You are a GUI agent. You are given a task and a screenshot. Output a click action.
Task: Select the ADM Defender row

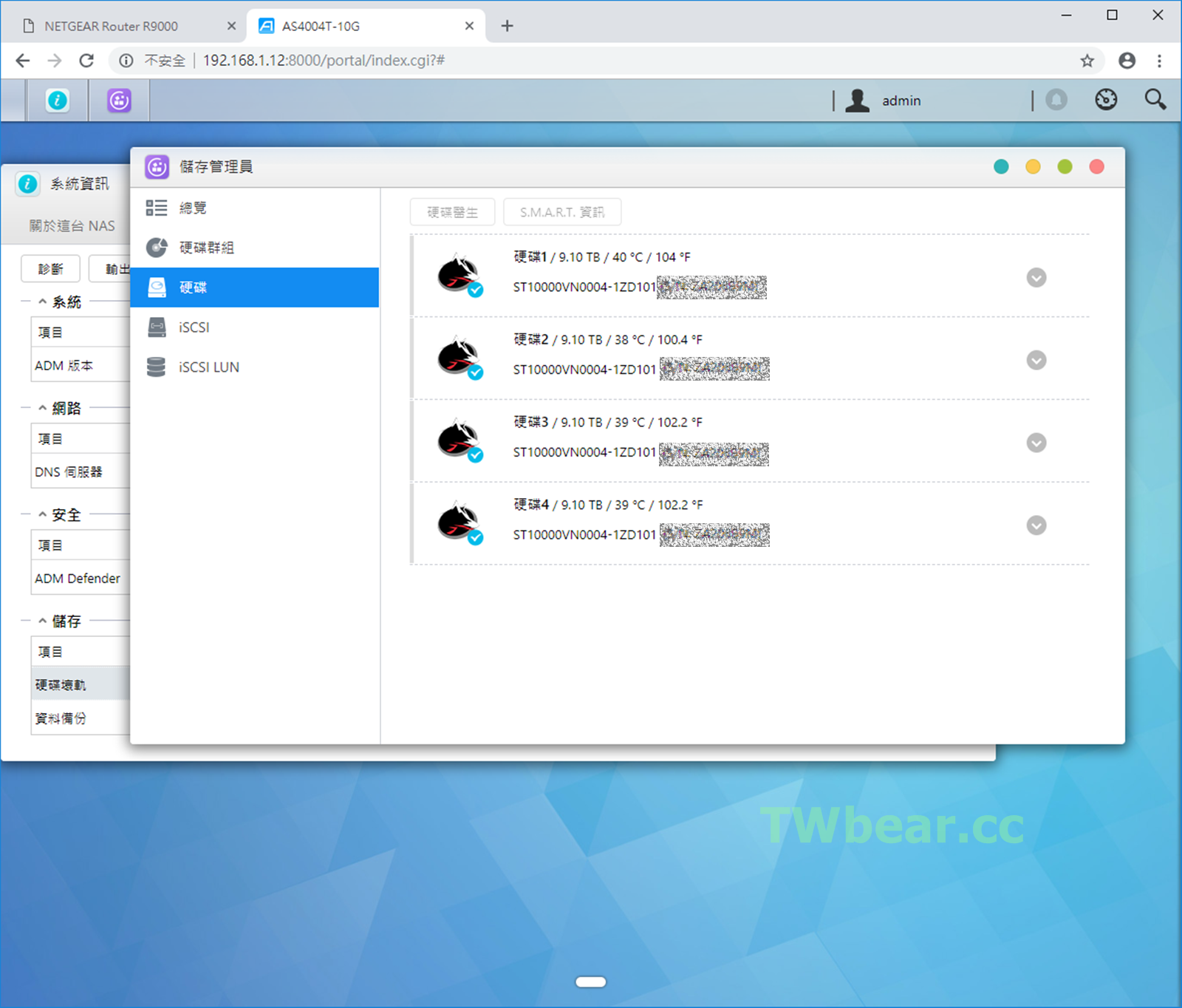tap(81, 579)
